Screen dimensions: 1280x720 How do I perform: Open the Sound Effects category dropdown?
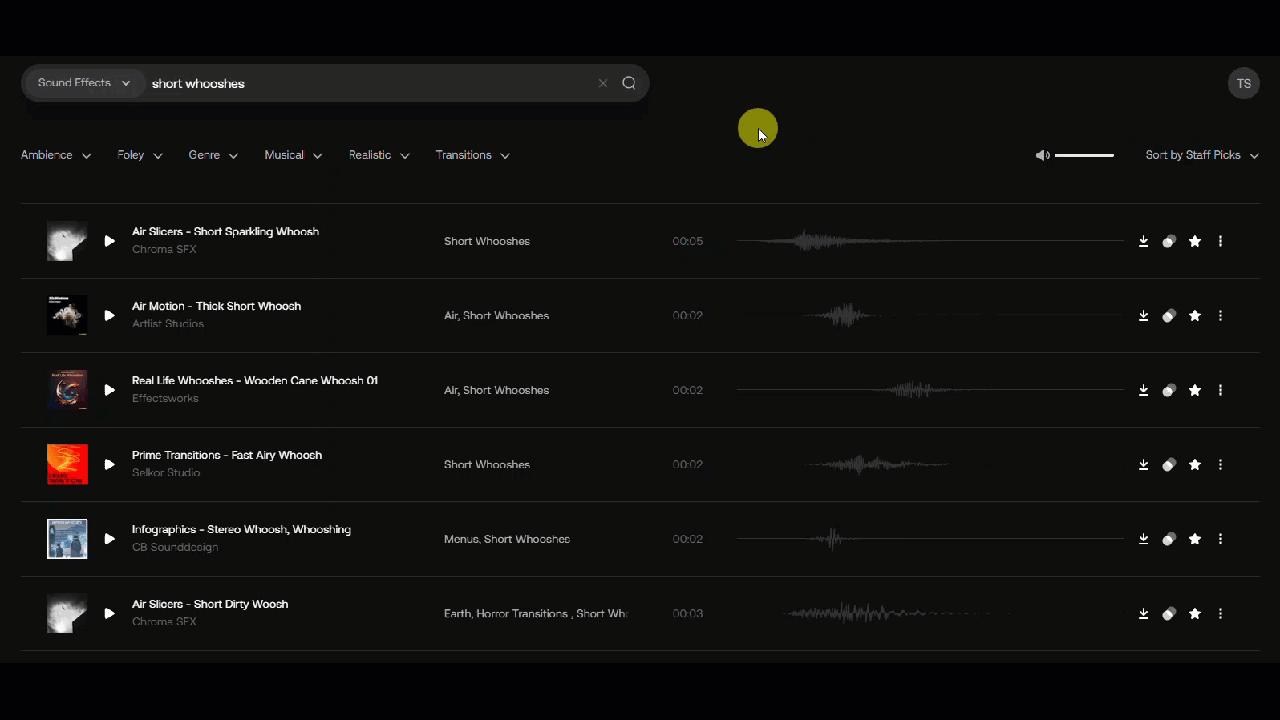tap(84, 83)
